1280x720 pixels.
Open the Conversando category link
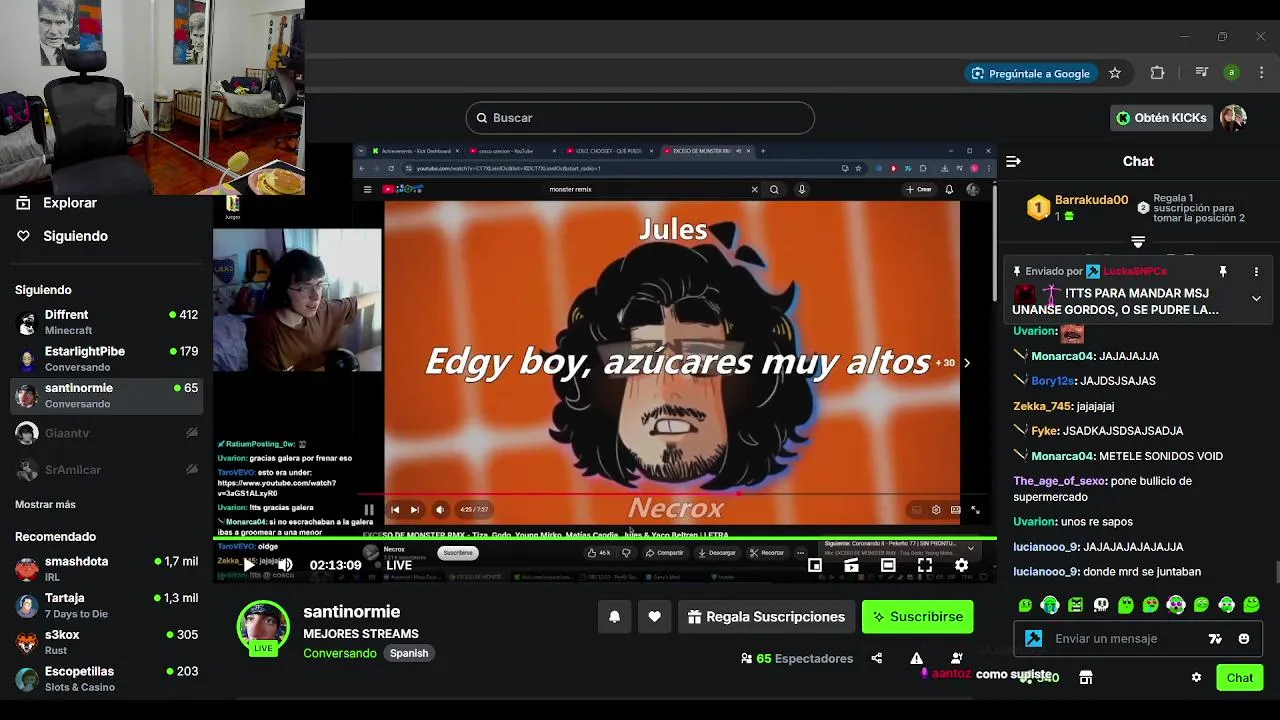coord(340,653)
